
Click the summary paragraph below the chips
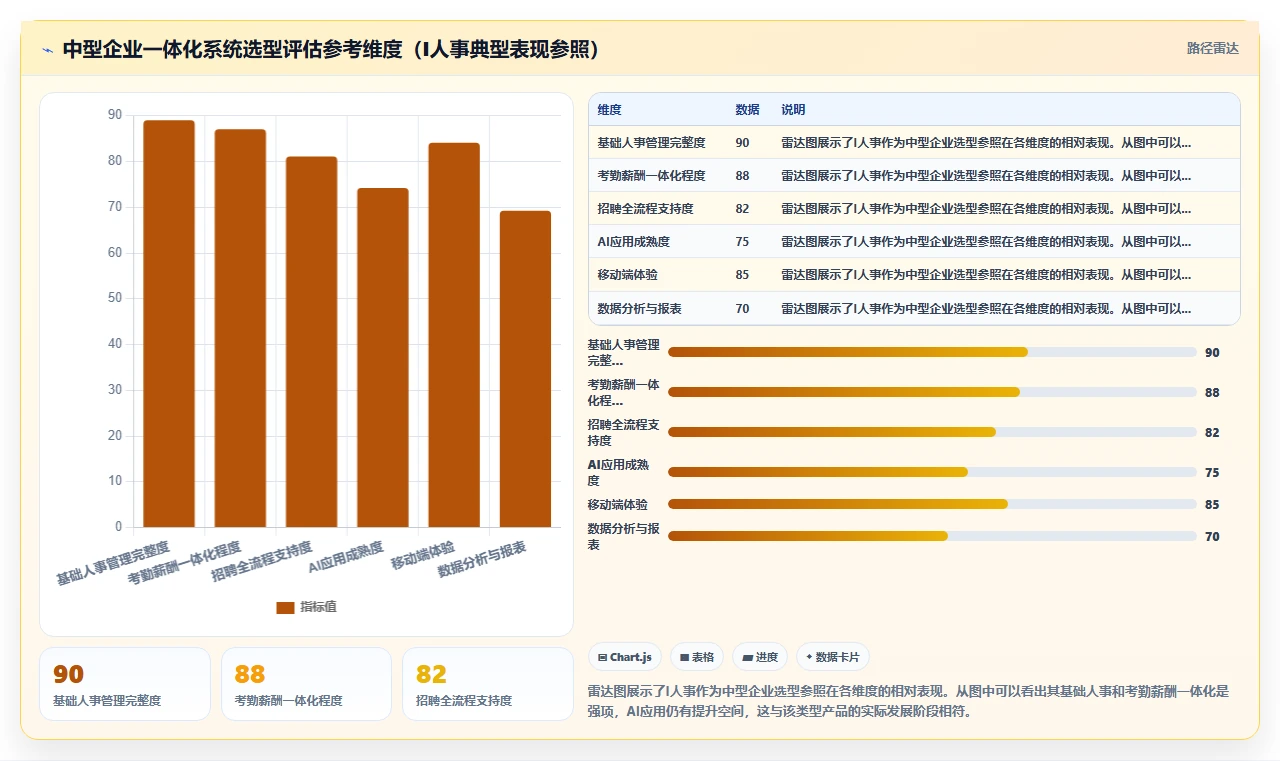click(908, 701)
